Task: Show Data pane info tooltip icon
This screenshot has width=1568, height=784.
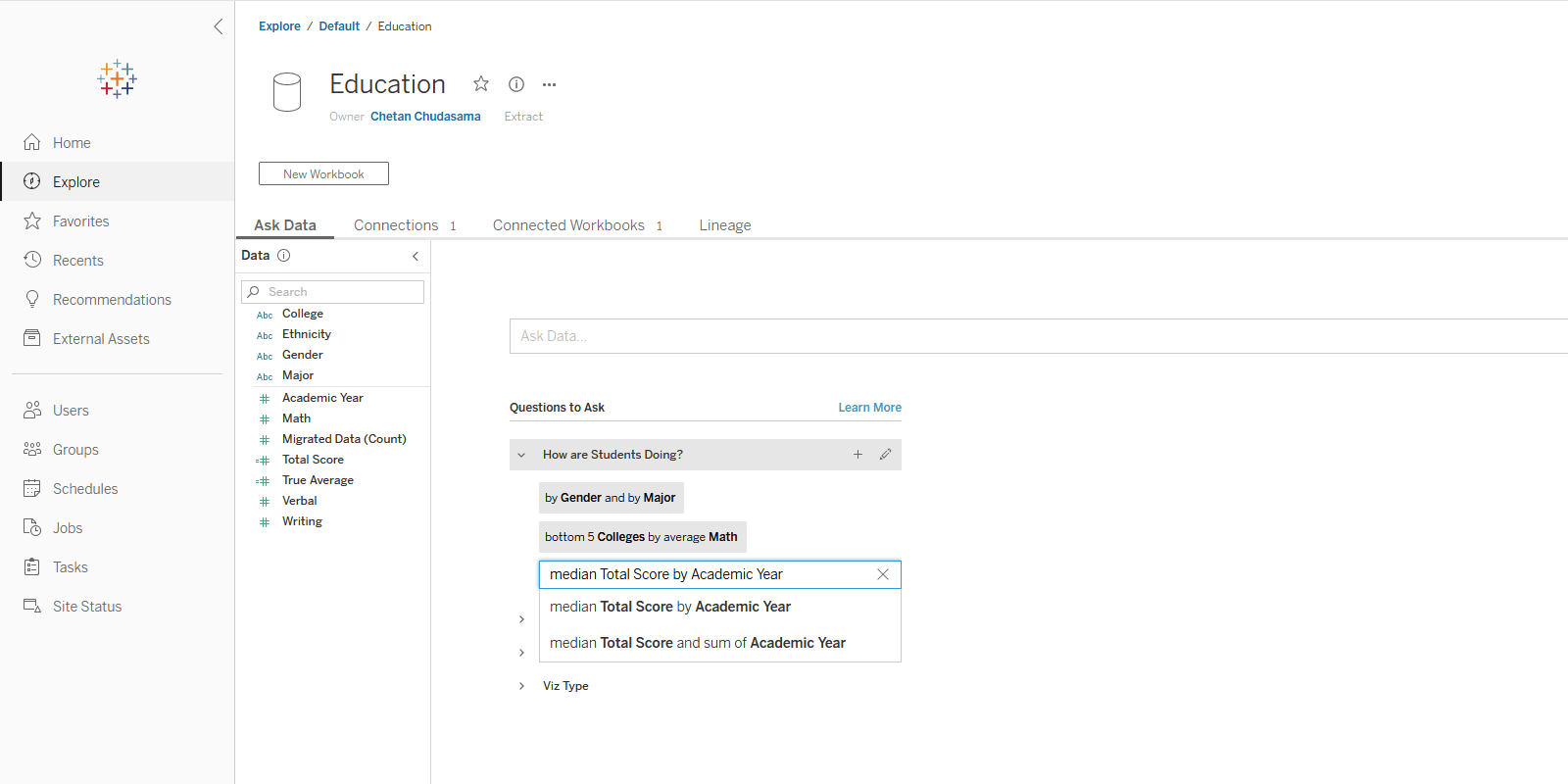Action: pyautogui.click(x=284, y=256)
